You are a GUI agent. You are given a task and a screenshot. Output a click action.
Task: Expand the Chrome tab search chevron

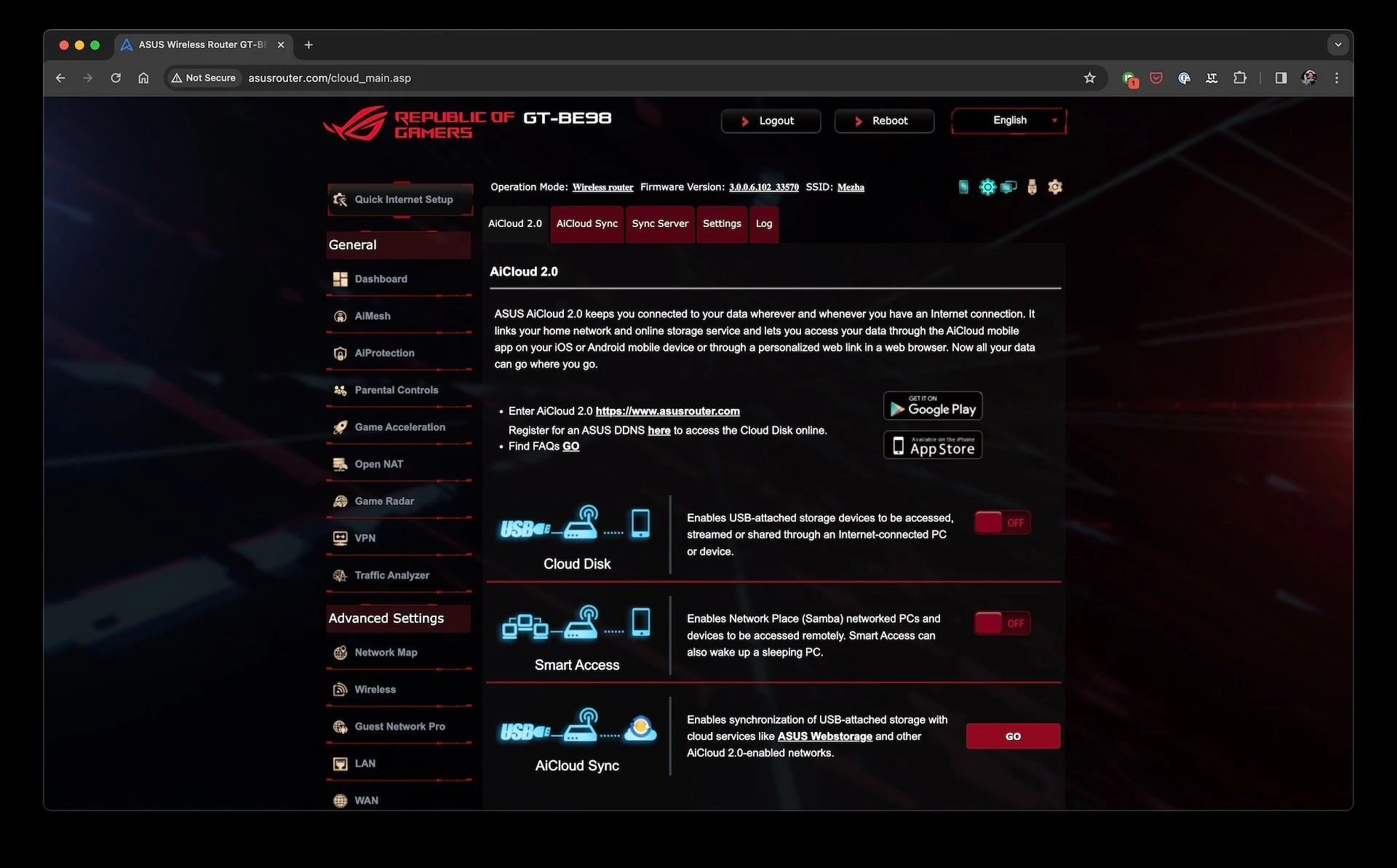pyautogui.click(x=1338, y=44)
